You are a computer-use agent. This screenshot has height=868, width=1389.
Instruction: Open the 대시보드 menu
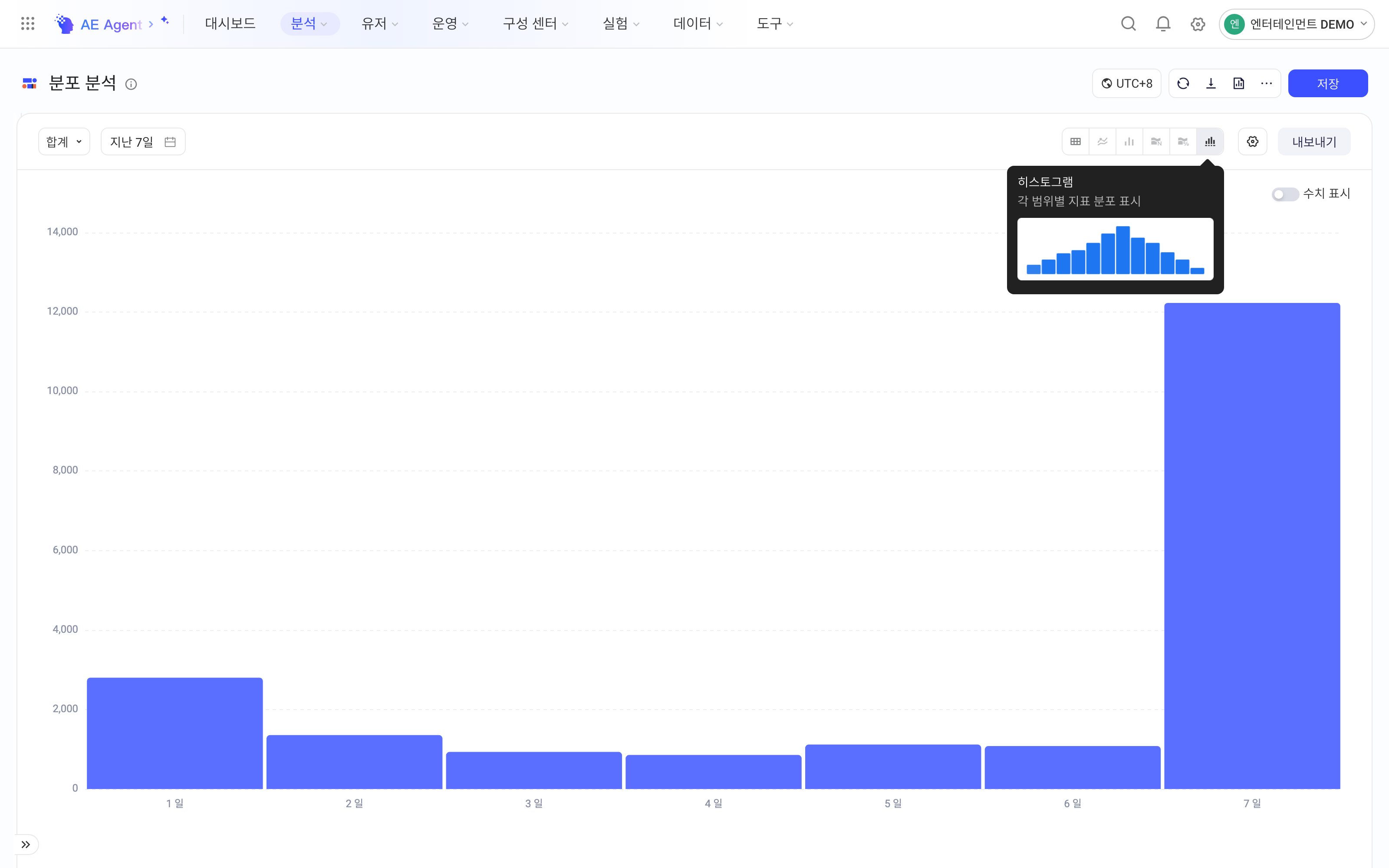pyautogui.click(x=230, y=23)
